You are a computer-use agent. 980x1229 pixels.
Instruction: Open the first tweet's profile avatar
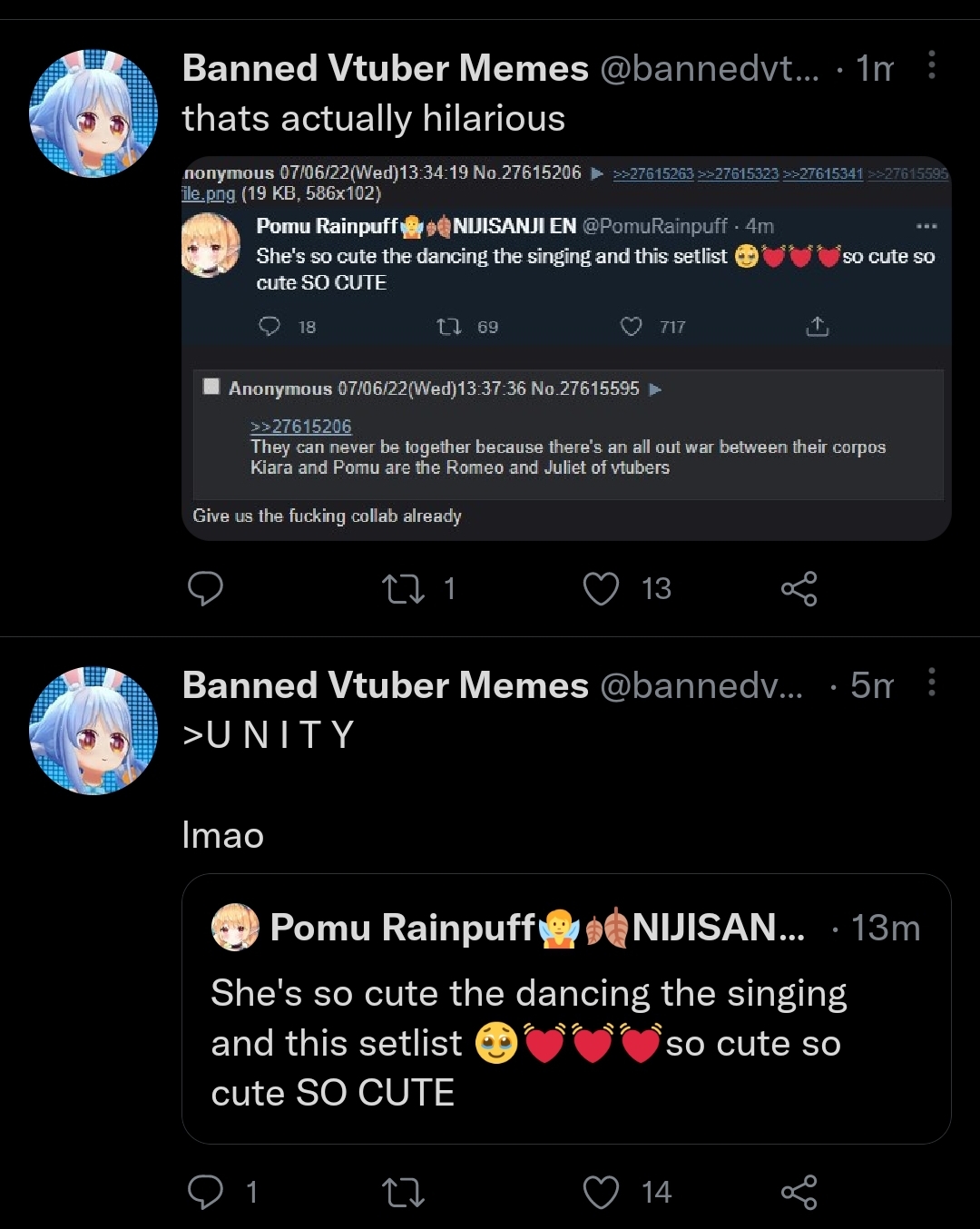click(x=93, y=113)
